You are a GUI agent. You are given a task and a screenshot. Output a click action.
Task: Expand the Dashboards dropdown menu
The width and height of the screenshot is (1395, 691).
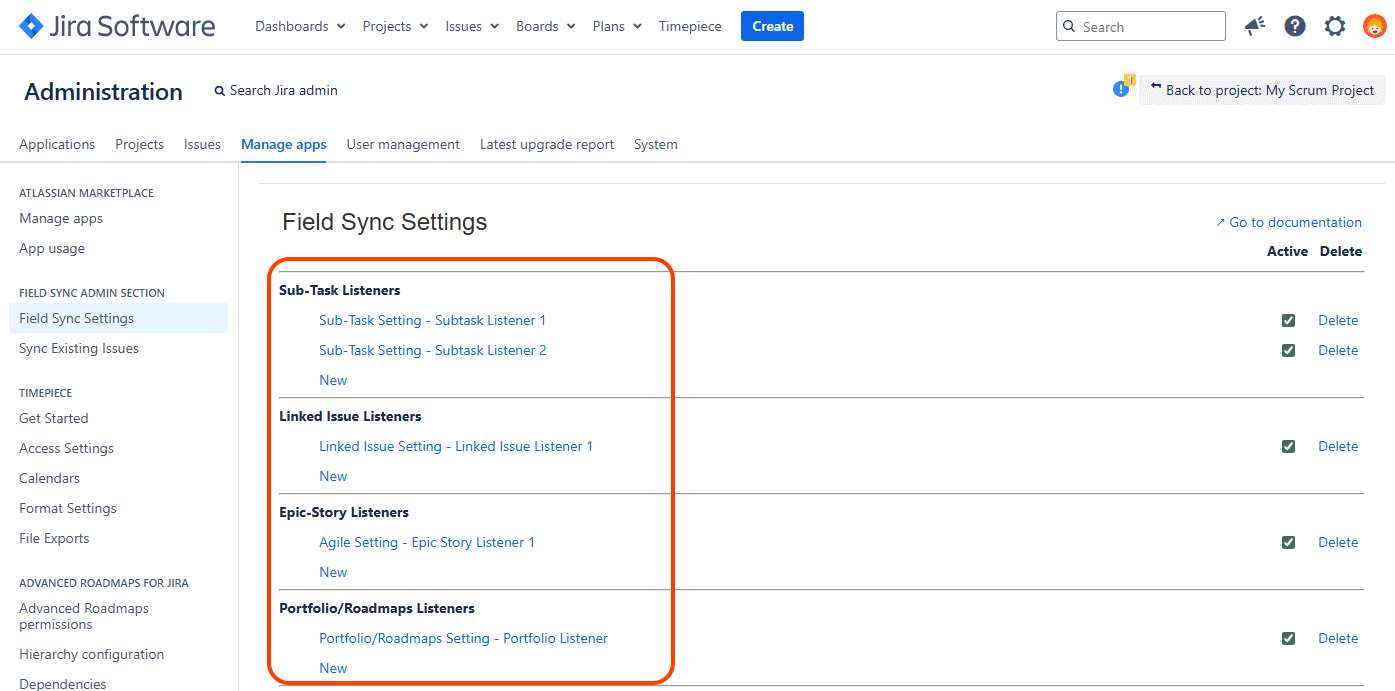coord(300,26)
